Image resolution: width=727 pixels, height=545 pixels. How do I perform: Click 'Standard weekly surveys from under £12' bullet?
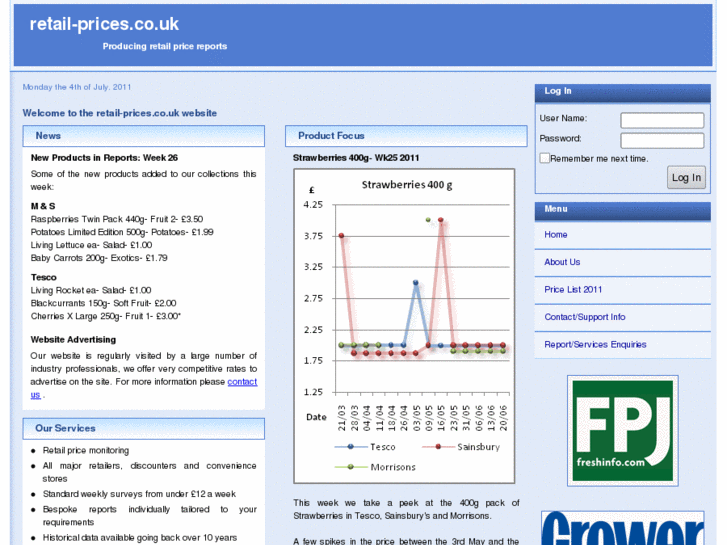139,494
